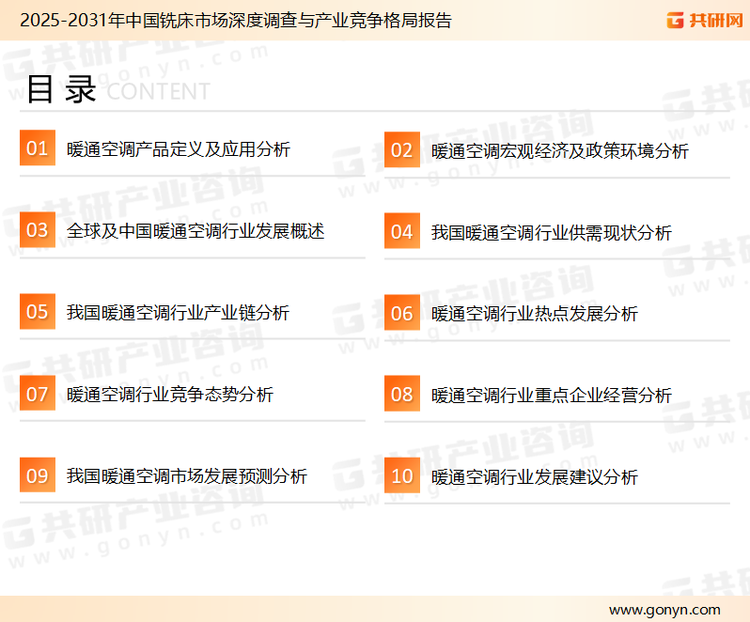Open 暖通空调产品定义及应用分析 chapter

point(178,150)
